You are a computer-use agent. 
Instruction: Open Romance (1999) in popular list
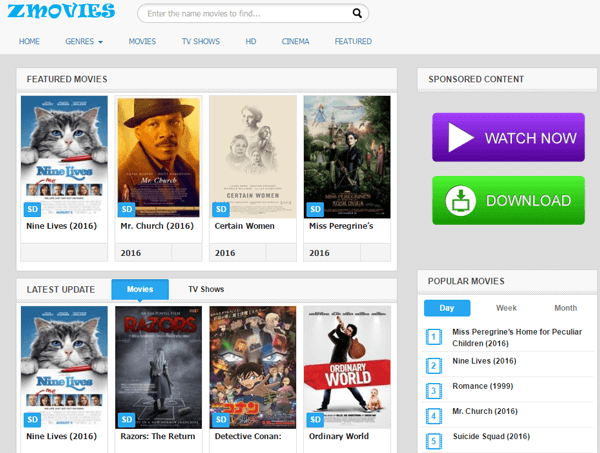pos(483,386)
